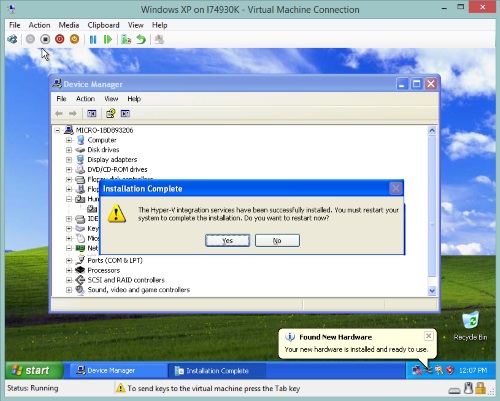
Task: Open the File menu of the VM connection
Action: (x=15, y=25)
